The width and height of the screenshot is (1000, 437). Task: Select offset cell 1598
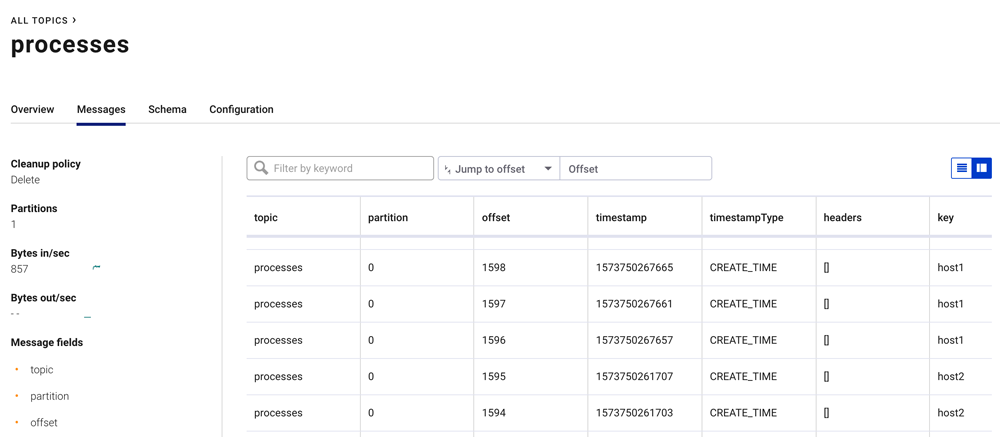click(494, 268)
